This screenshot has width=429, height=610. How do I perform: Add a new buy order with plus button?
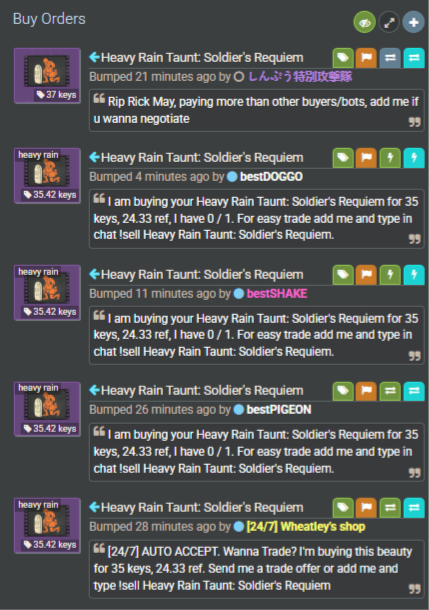pyautogui.click(x=413, y=22)
